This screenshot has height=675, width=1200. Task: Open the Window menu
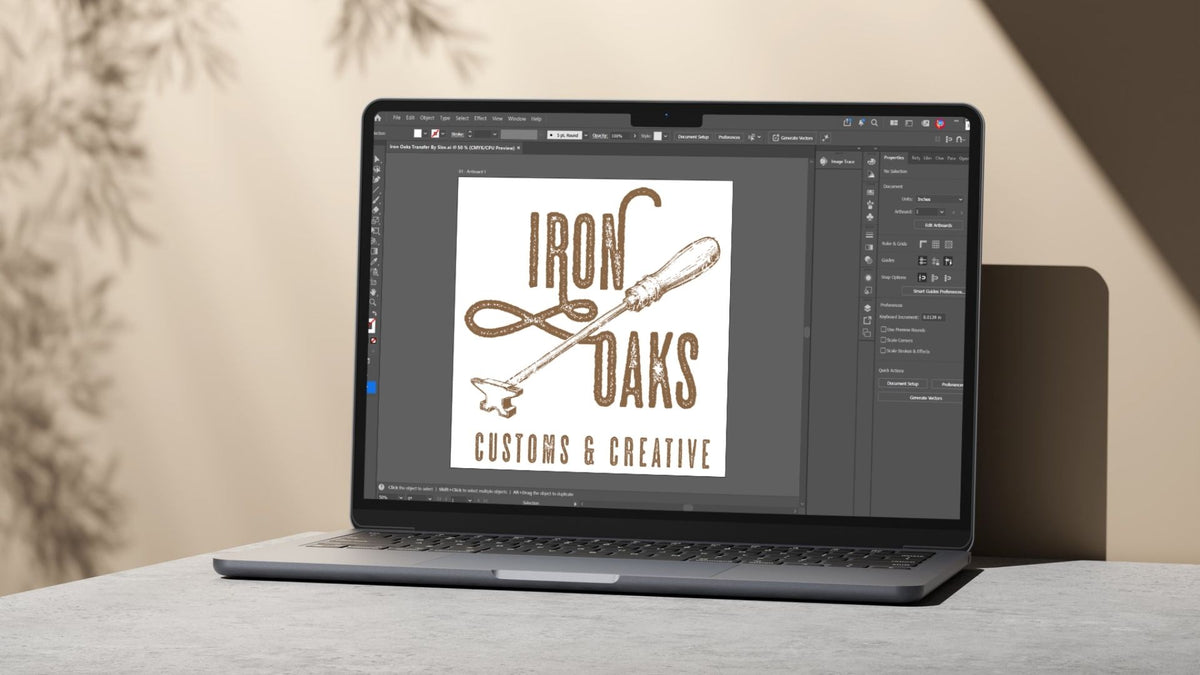[x=516, y=119]
